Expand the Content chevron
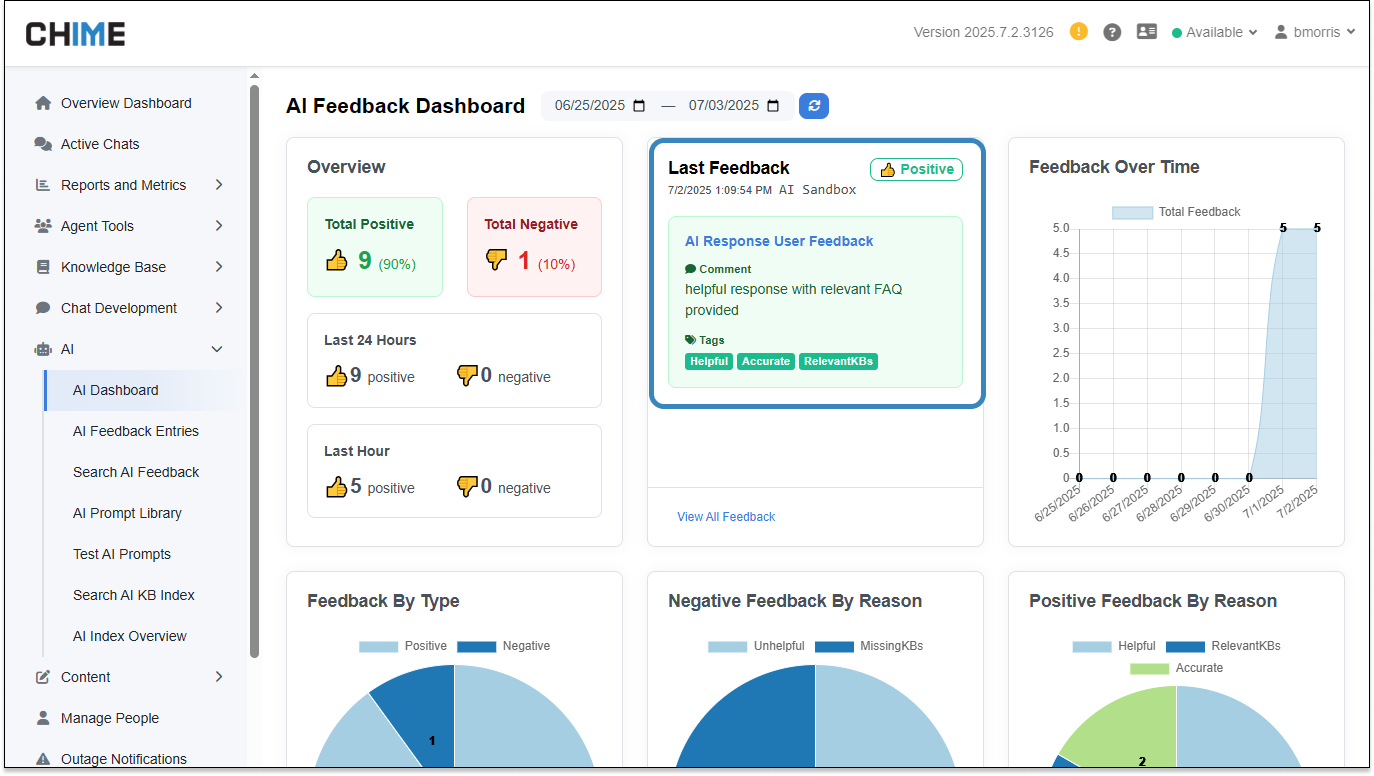Screen dimensions: 1374x776 point(218,677)
